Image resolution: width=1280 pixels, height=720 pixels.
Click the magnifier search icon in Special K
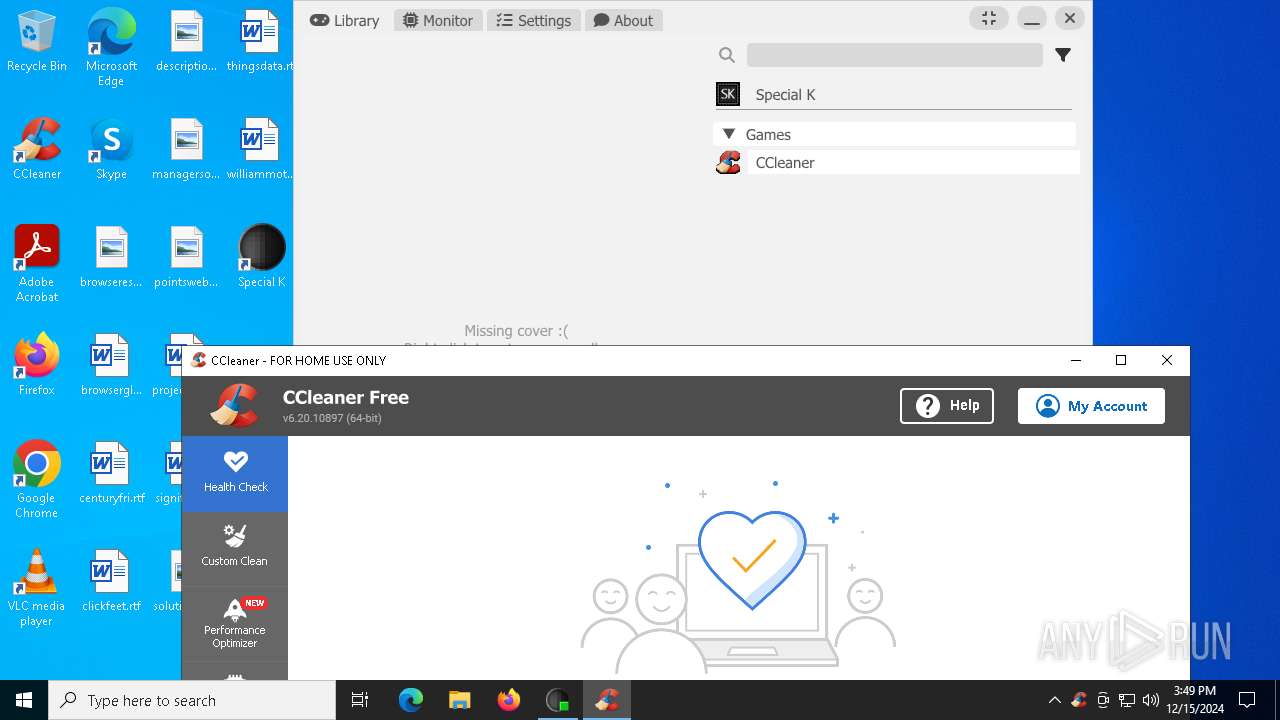point(727,55)
